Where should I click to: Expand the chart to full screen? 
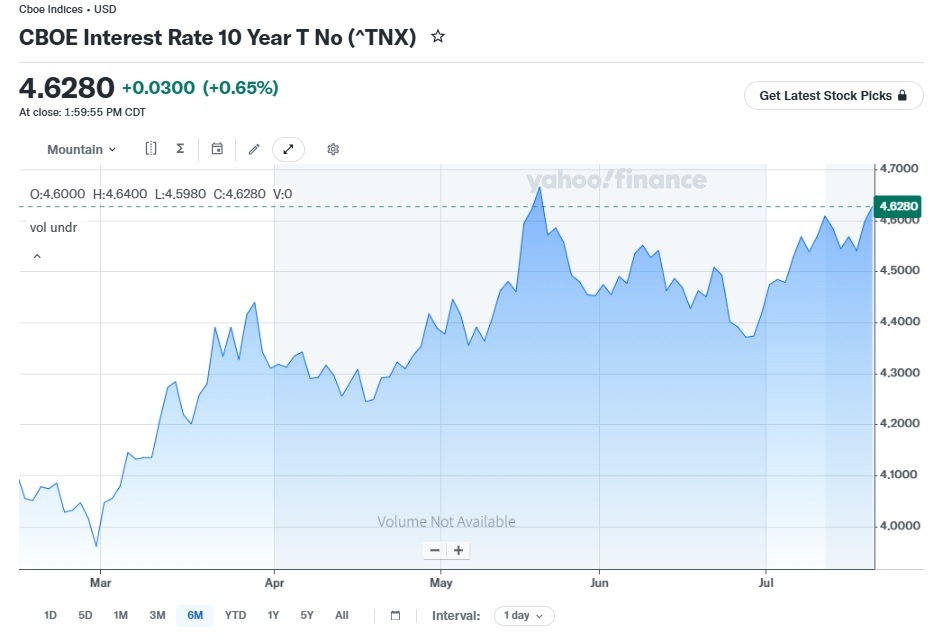[x=288, y=149]
